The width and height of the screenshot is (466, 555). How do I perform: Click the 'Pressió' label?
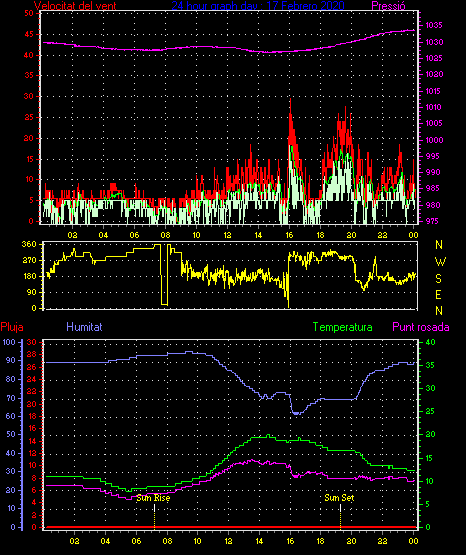coord(388,6)
